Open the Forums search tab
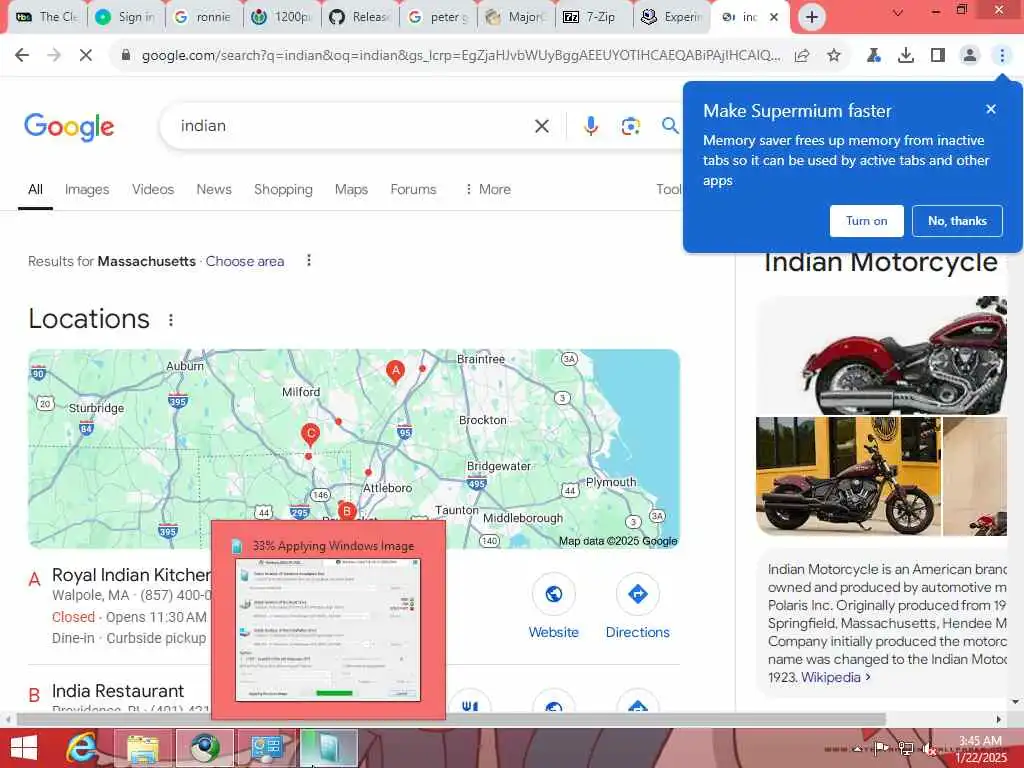Image resolution: width=1024 pixels, height=768 pixels. tap(413, 189)
